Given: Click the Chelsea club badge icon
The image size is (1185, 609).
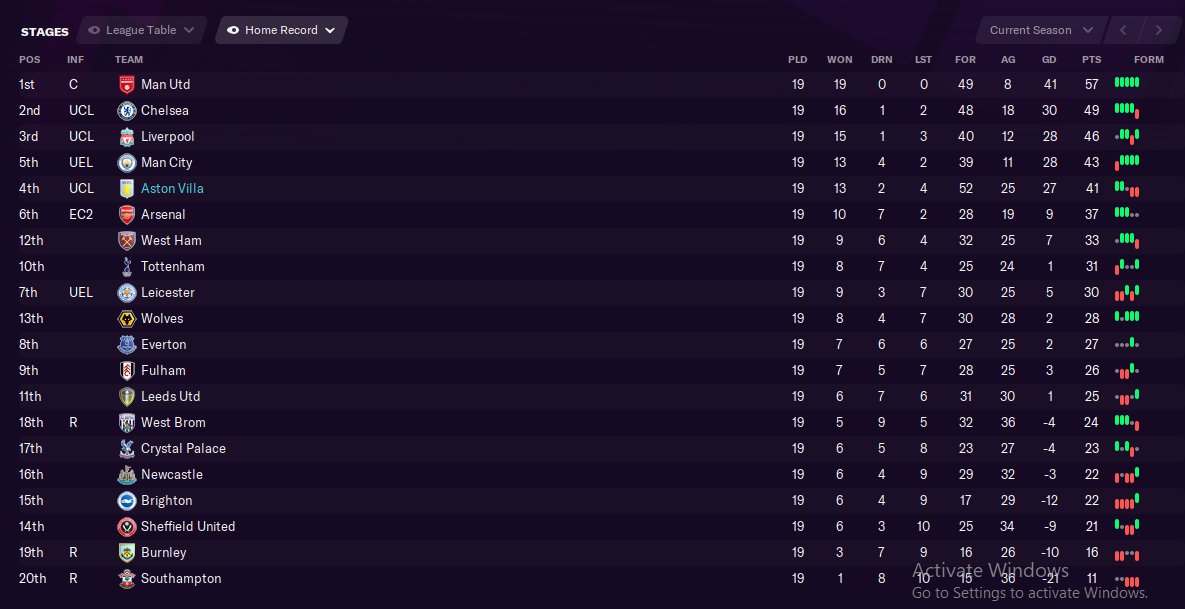Looking at the screenshot, I should 127,111.
